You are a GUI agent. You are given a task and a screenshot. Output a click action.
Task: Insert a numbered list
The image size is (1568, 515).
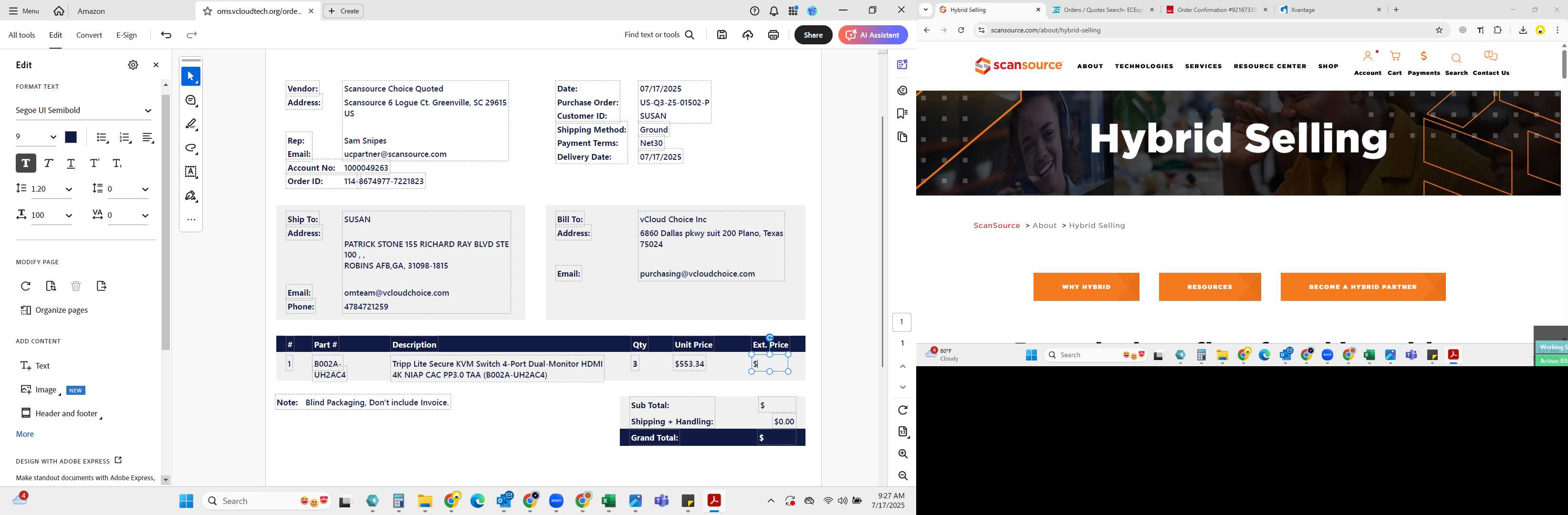[x=125, y=138]
